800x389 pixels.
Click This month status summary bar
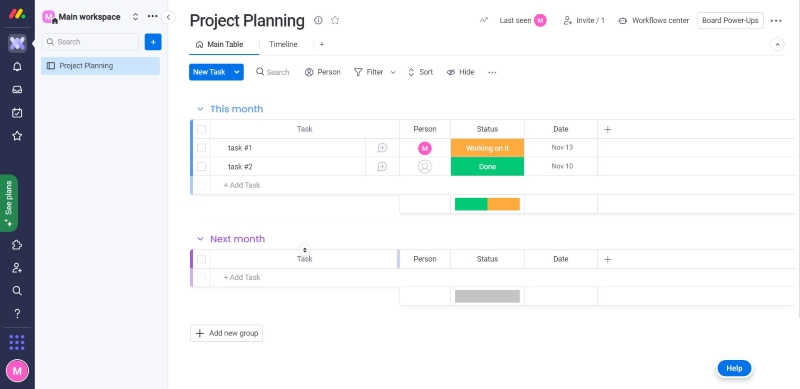tap(487, 204)
